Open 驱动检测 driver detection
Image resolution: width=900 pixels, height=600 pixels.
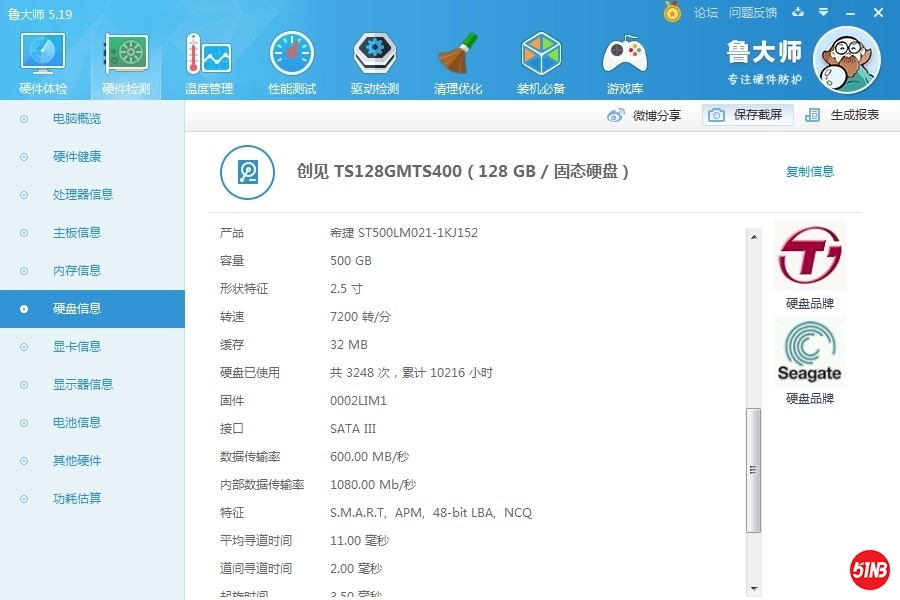(x=374, y=64)
